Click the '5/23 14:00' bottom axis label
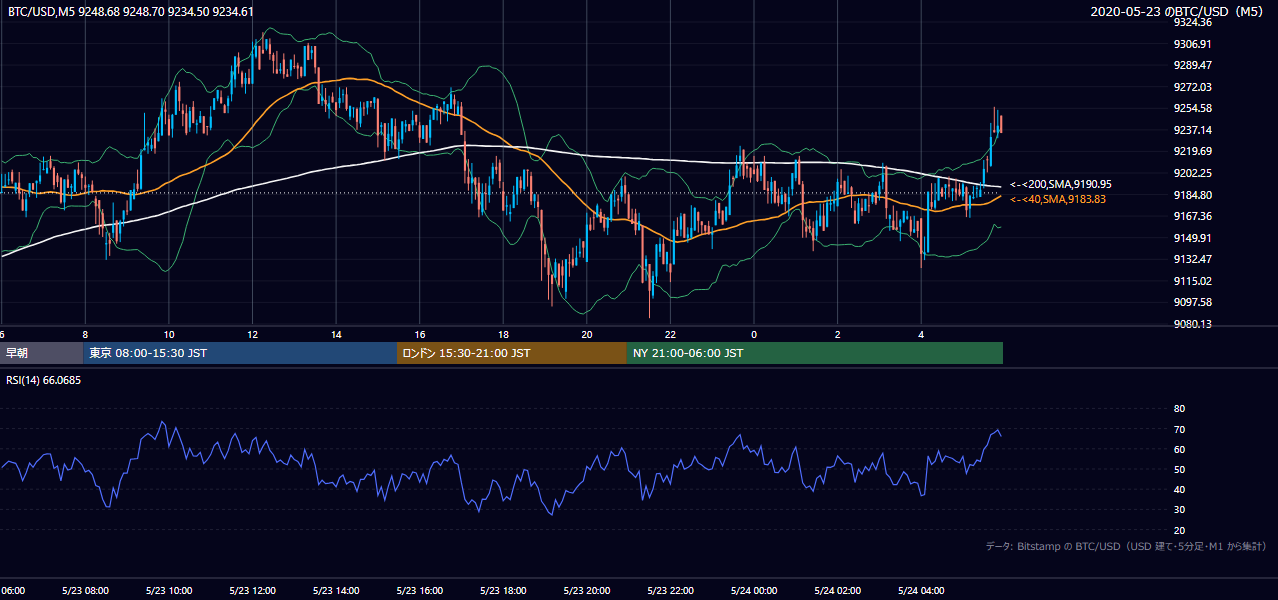Screen dimensions: 1278x600 coord(336,590)
